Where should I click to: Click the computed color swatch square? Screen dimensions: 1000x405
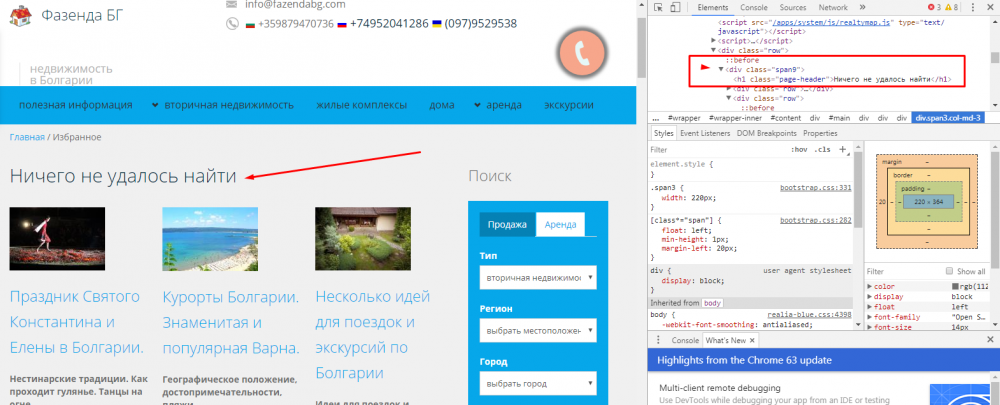(x=955, y=287)
